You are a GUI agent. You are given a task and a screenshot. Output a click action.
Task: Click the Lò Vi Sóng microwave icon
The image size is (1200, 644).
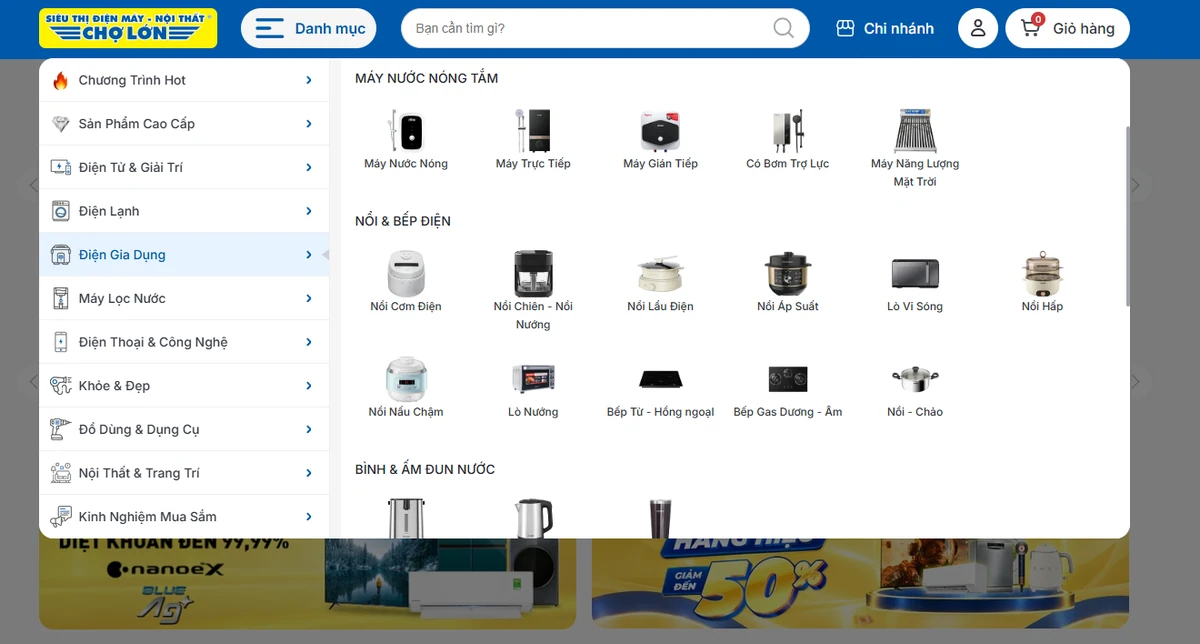[x=915, y=273]
